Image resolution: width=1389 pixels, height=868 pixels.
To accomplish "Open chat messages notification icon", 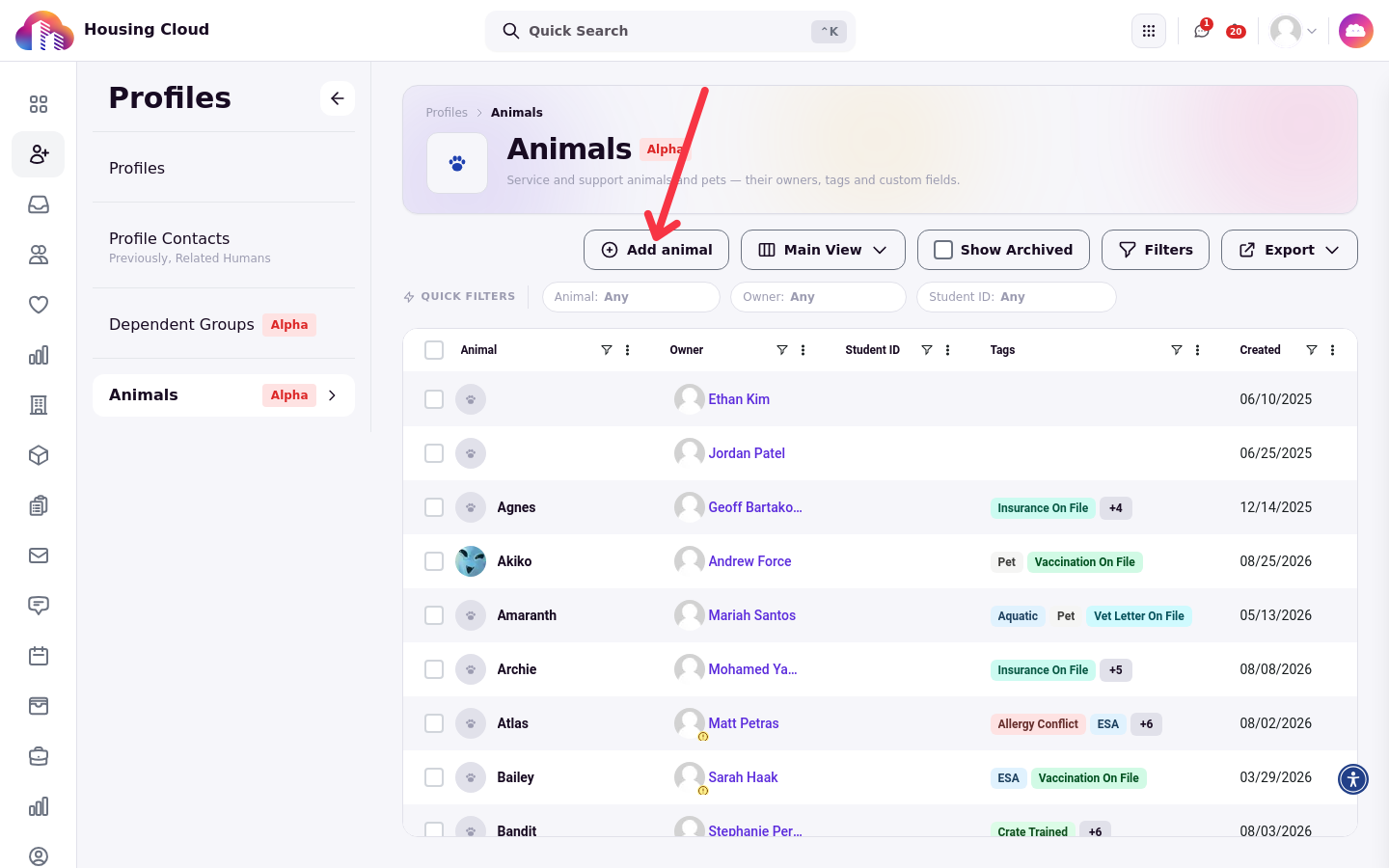I will [x=1201, y=31].
